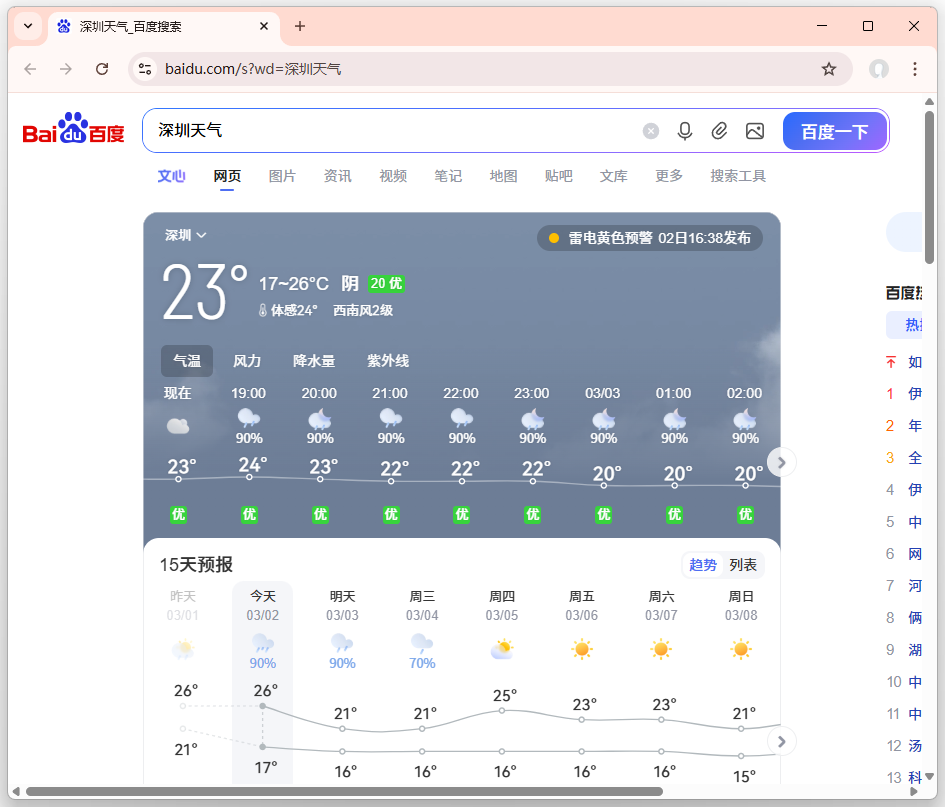Open site permissions via the address bar icon
The height and width of the screenshot is (807, 945).
146,69
